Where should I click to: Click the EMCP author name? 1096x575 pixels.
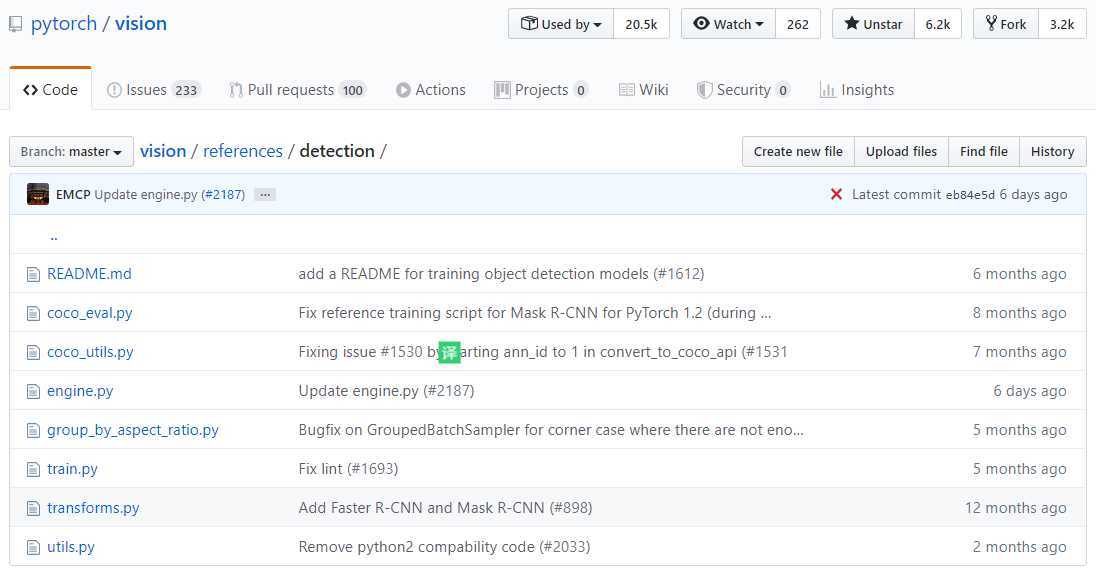pos(73,194)
